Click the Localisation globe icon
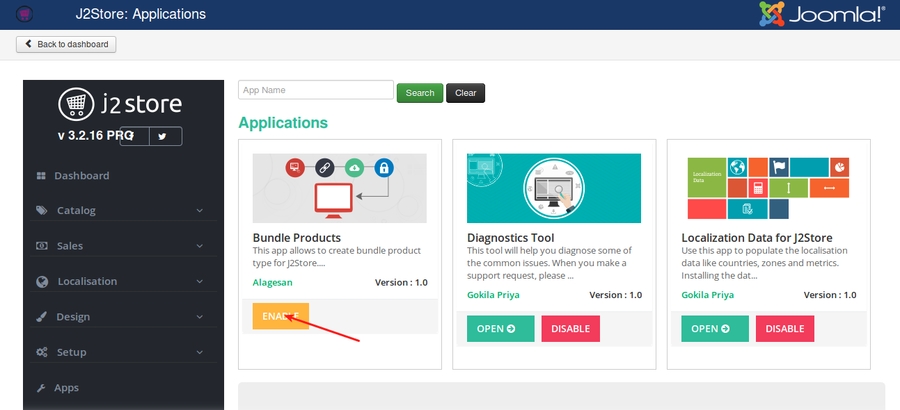Viewport: 900px width, 410px height. 41,282
